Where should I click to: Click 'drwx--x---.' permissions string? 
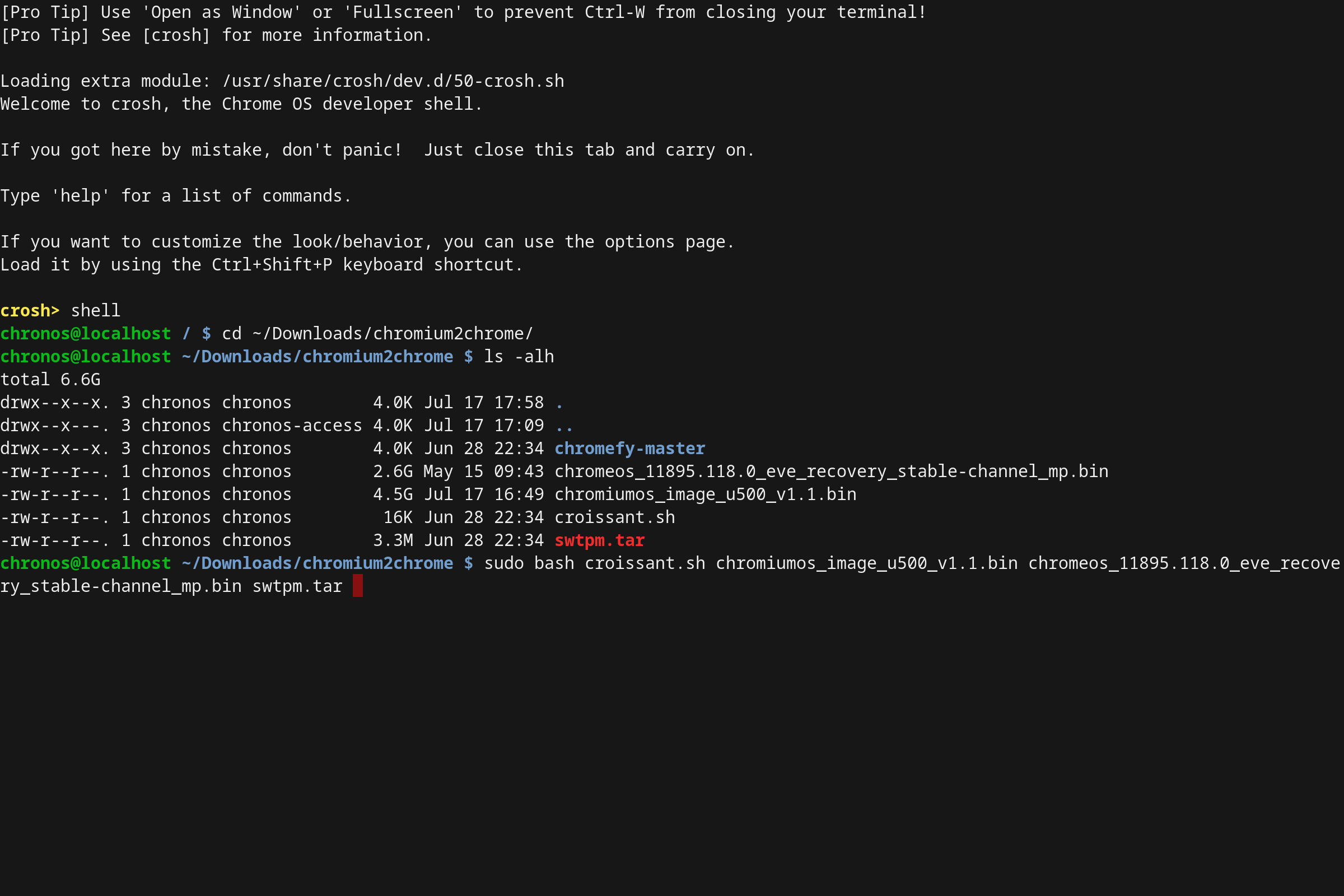click(55, 426)
